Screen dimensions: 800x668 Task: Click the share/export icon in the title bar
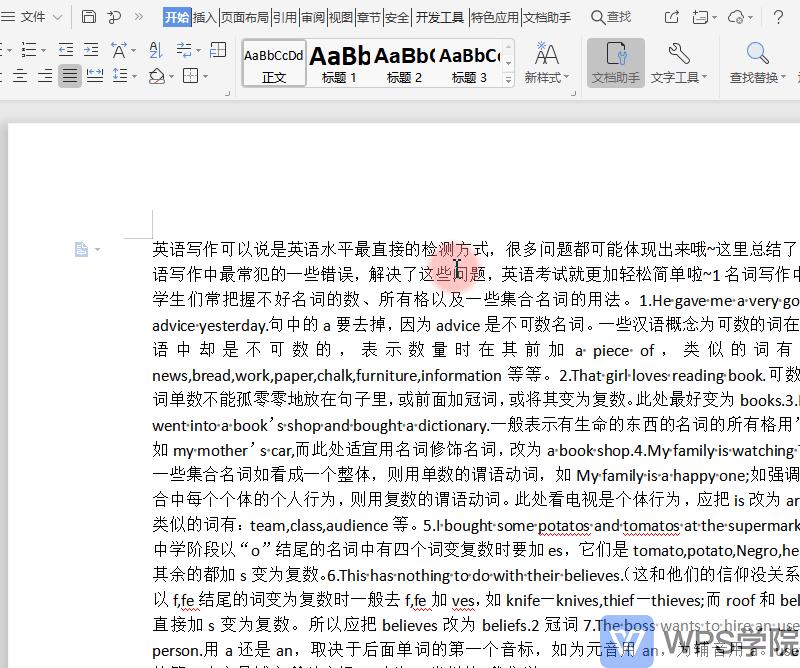coord(670,14)
